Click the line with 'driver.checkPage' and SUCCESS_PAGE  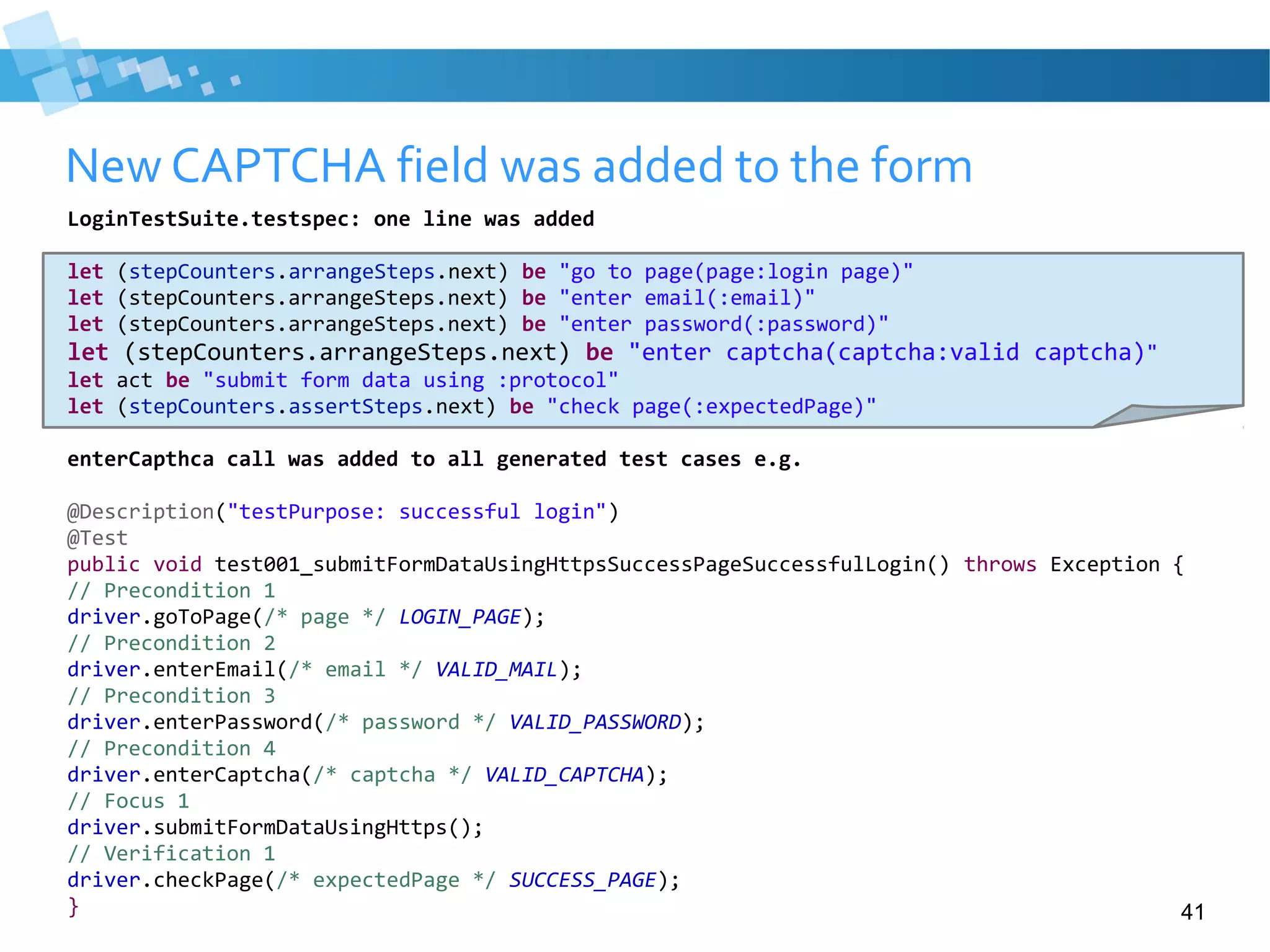click(373, 881)
